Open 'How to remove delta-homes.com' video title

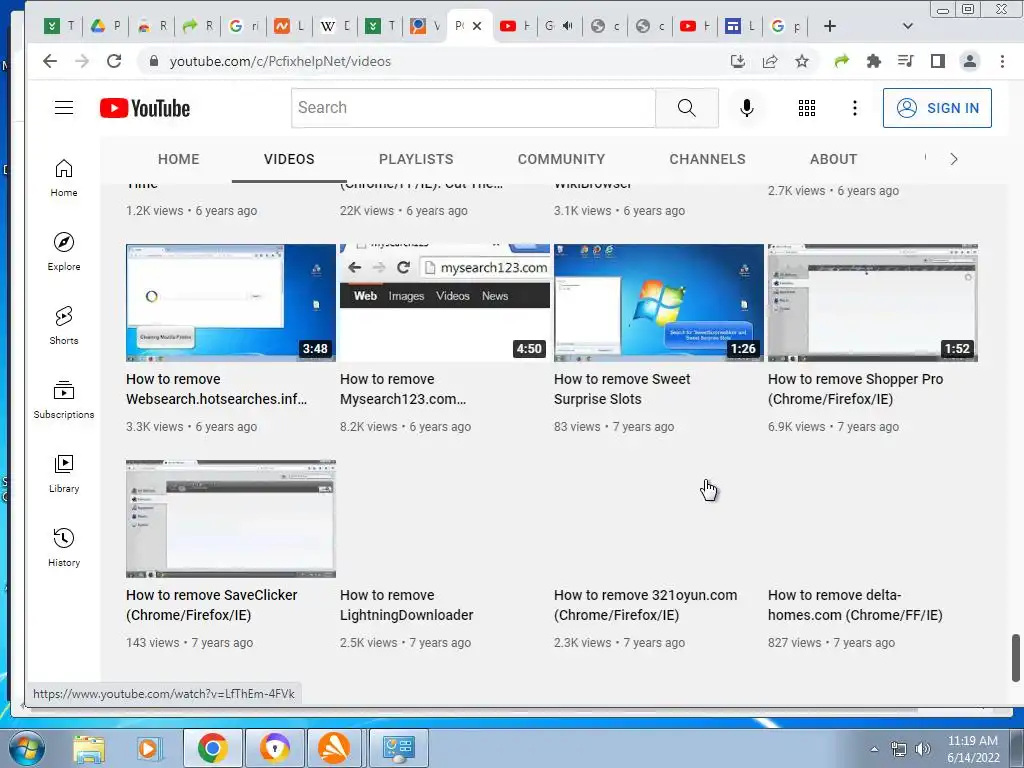click(x=855, y=605)
